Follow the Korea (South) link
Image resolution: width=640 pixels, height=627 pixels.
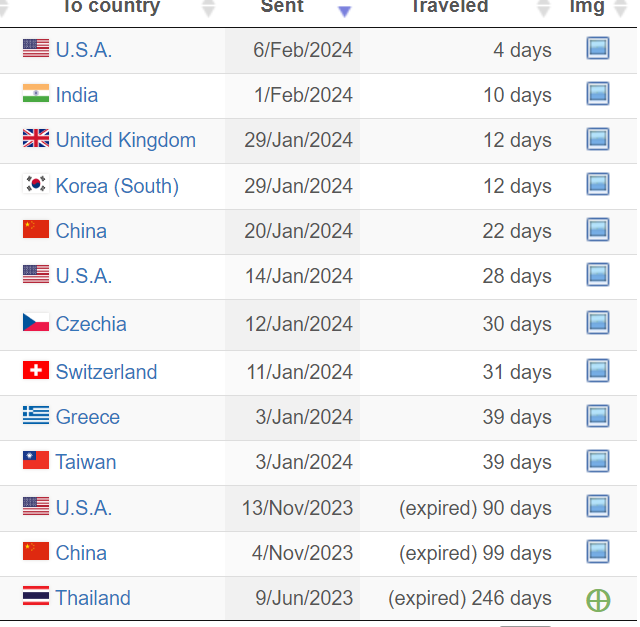[117, 186]
